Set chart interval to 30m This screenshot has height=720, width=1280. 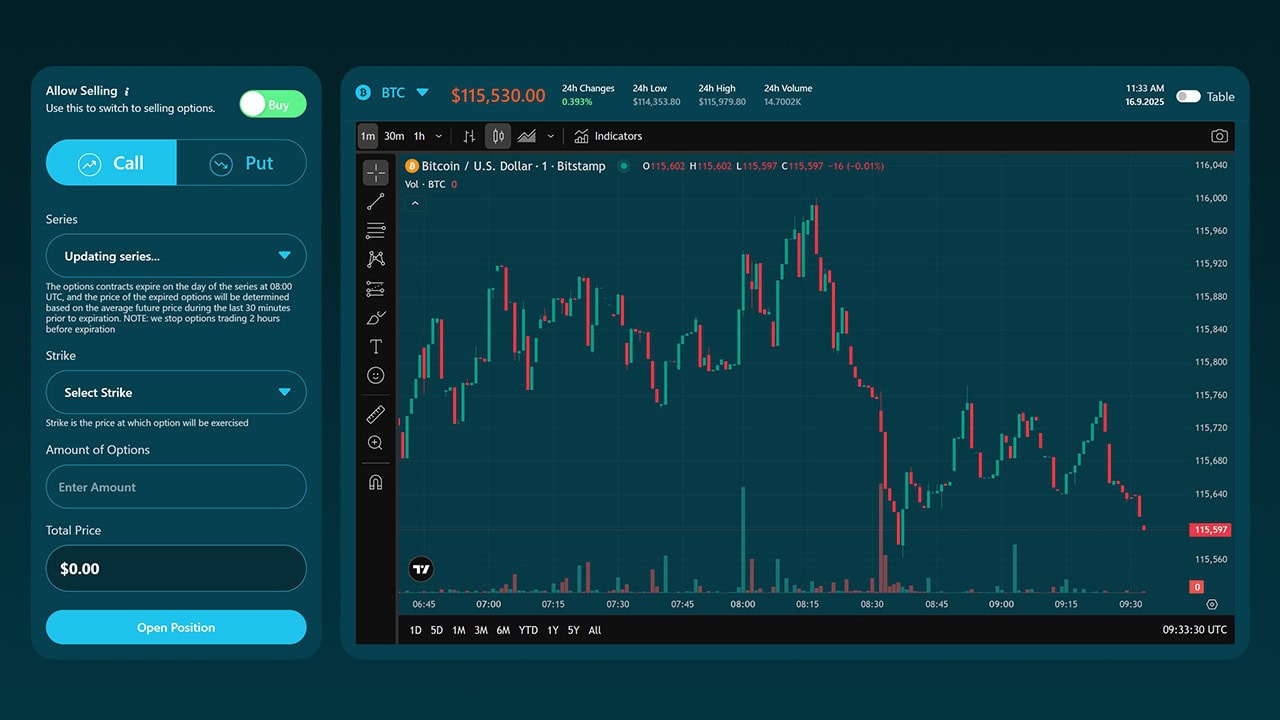(x=394, y=136)
